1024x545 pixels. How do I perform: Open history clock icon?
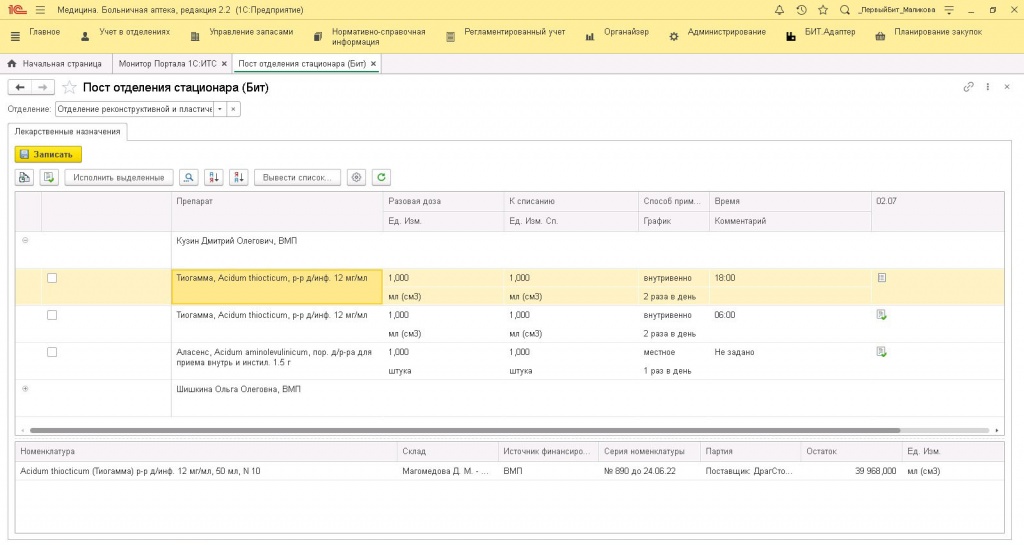click(x=801, y=10)
